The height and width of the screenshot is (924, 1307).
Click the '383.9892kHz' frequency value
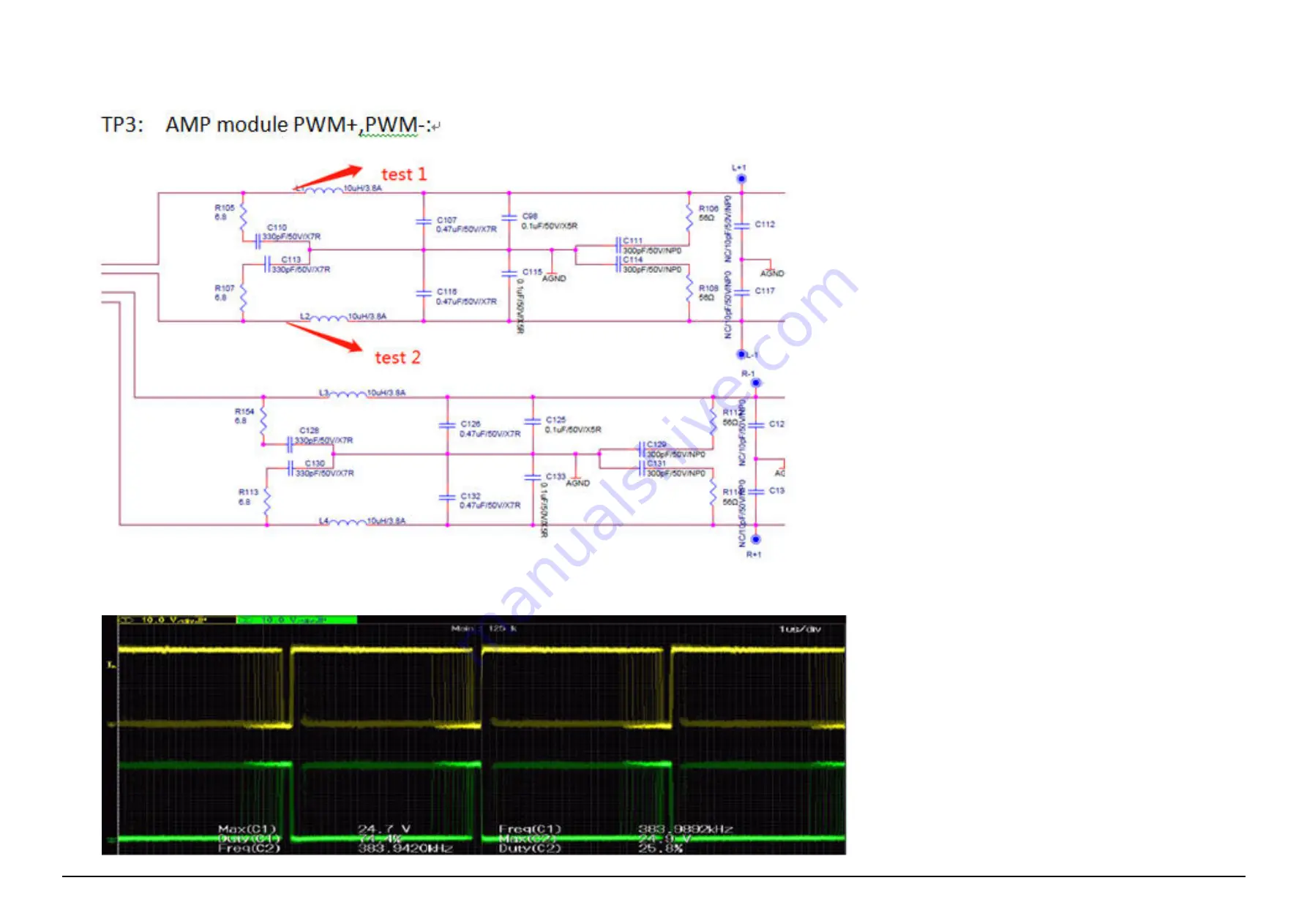[x=686, y=829]
